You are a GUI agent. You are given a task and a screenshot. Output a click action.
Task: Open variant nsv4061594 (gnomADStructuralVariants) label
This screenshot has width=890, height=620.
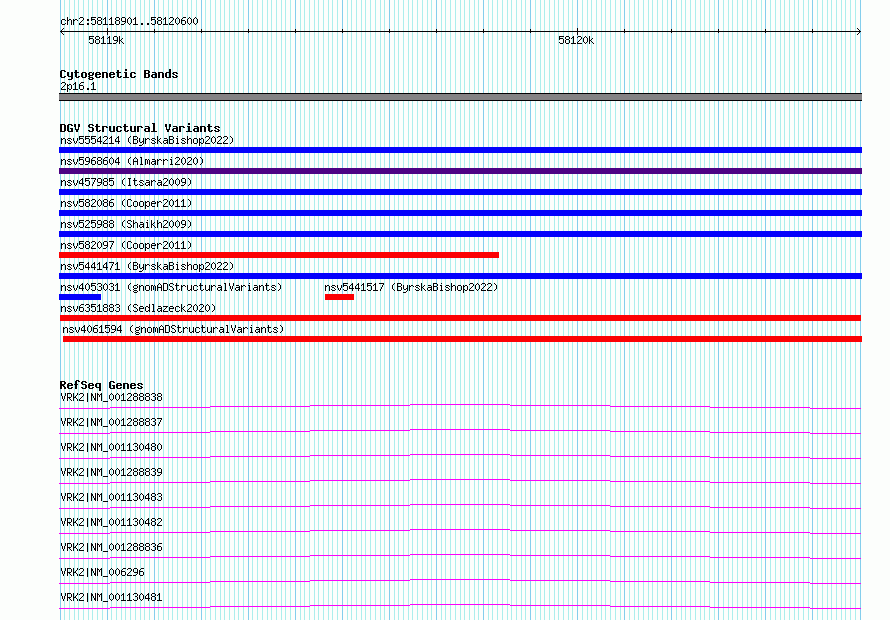(x=173, y=329)
